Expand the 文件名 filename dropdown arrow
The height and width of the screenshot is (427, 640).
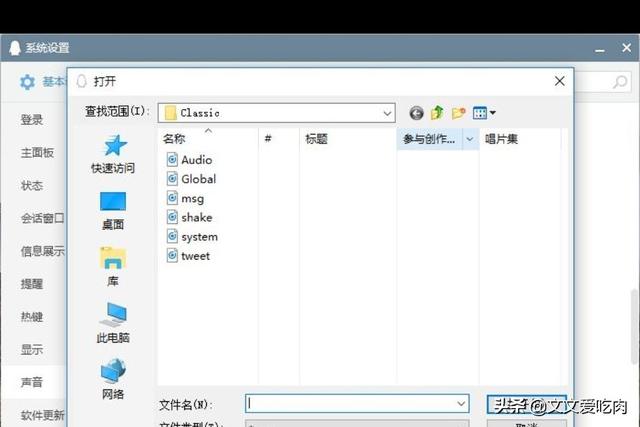coord(461,404)
